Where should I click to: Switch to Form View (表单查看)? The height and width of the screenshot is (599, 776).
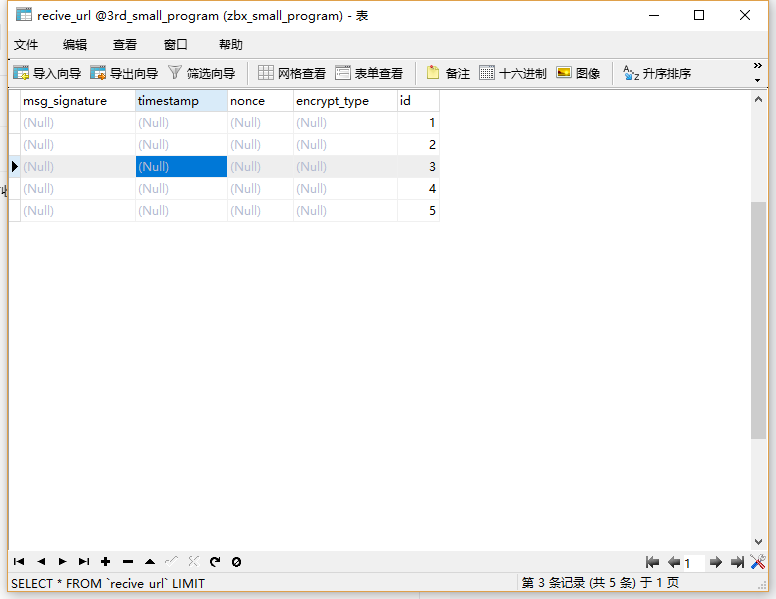369,73
